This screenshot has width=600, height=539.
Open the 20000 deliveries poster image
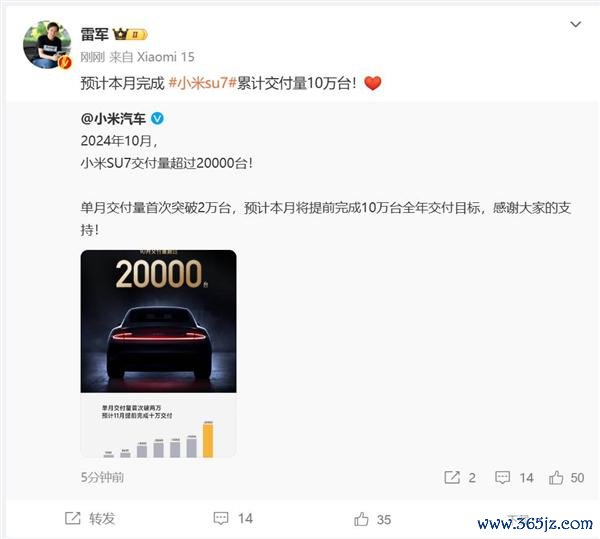tap(158, 353)
